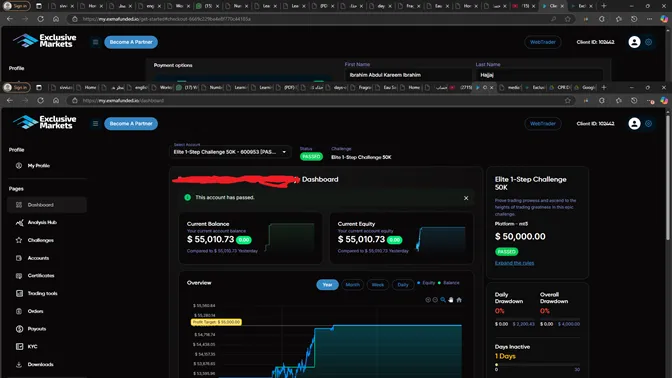Click Become A Partner in the dashboard window
This screenshot has width=672, height=378.
pyautogui.click(x=131, y=123)
